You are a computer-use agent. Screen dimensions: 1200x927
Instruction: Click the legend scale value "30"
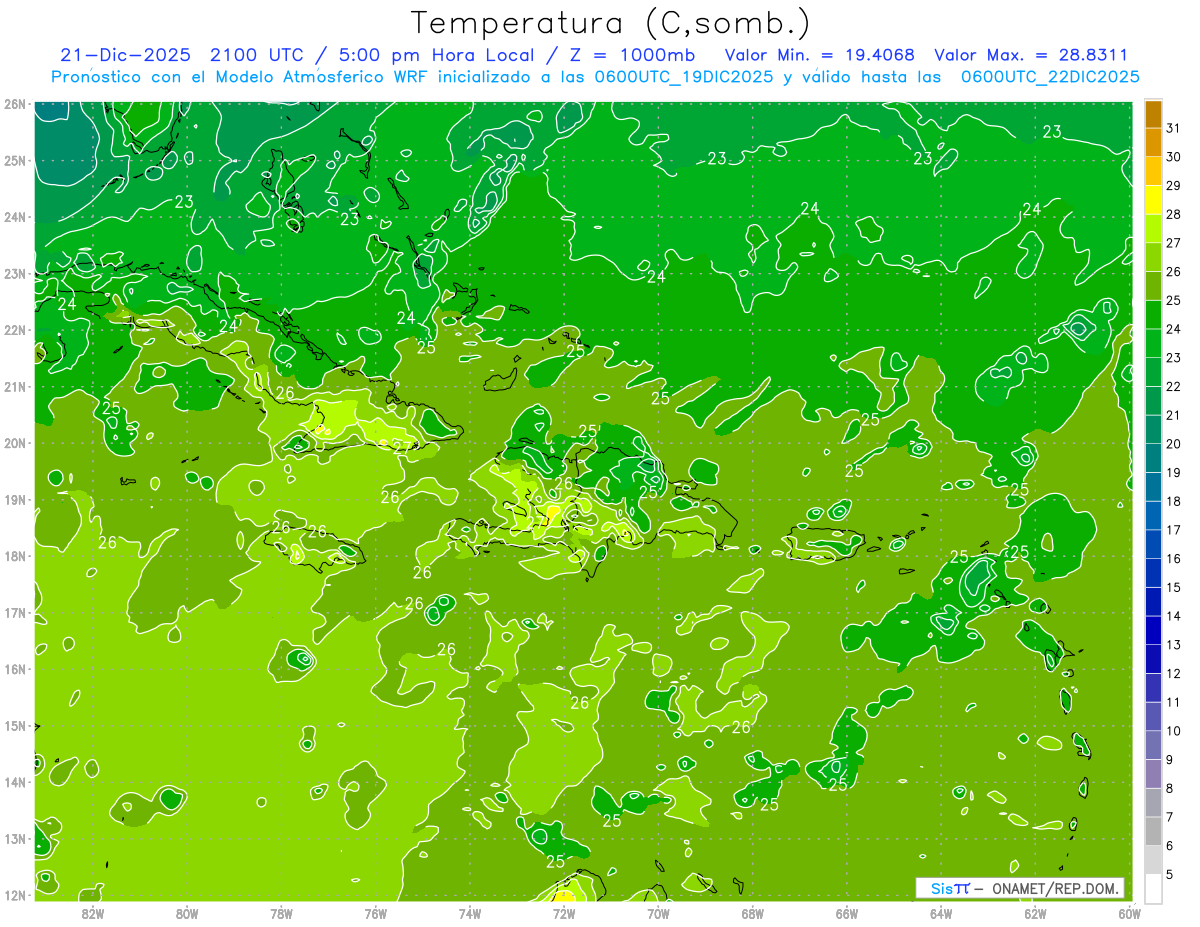pyautogui.click(x=1173, y=157)
